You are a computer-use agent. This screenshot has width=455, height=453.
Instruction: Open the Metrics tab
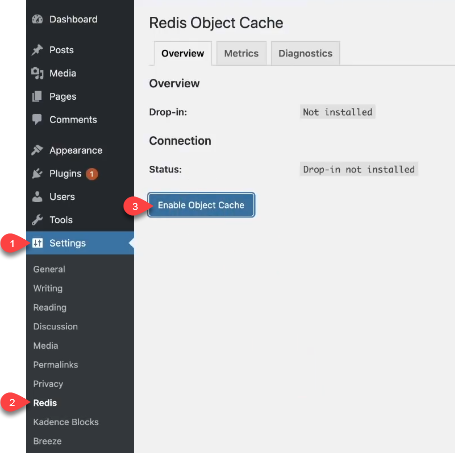pos(241,53)
